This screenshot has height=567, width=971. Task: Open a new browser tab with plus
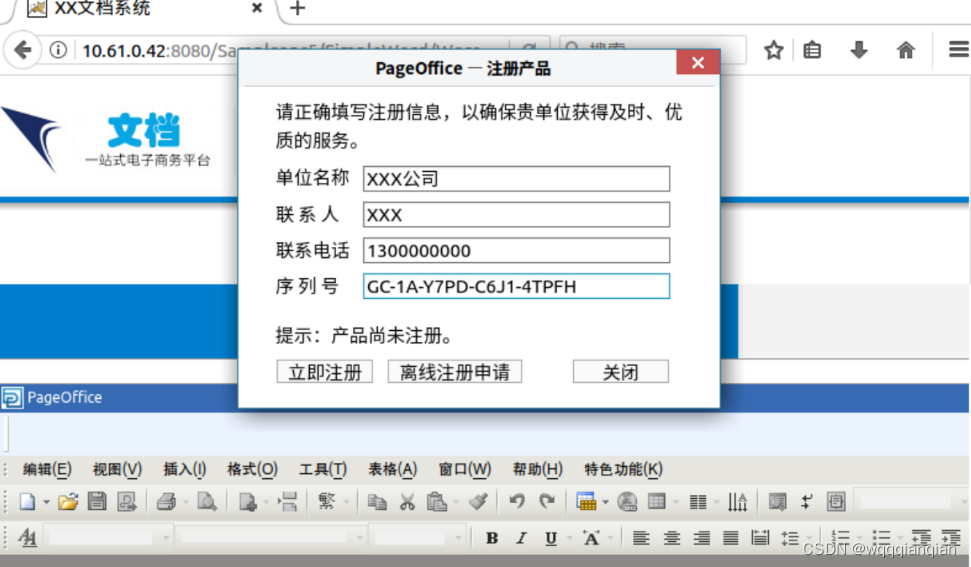tap(298, 8)
